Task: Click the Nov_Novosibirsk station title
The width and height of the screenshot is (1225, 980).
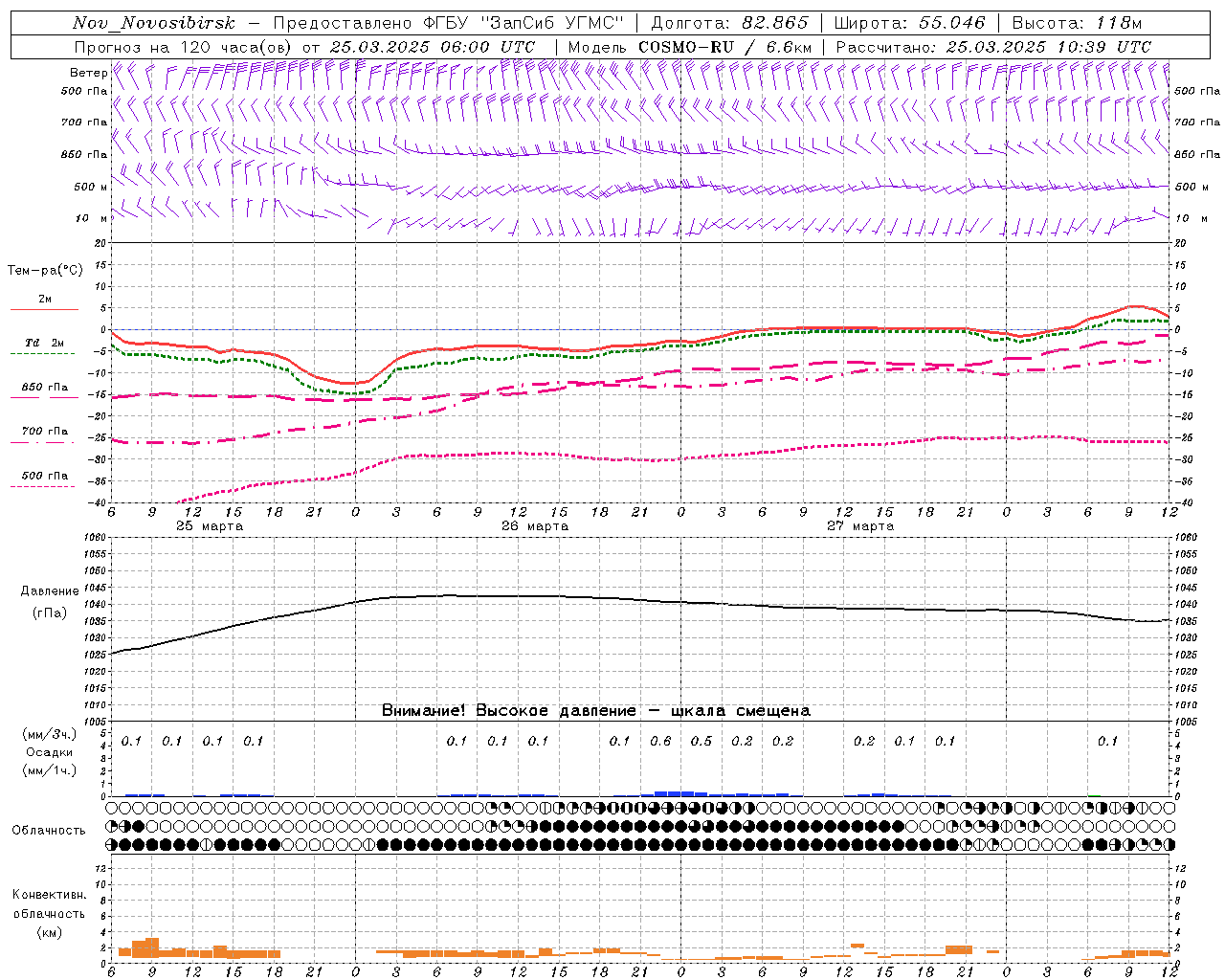Action: pyautogui.click(x=153, y=23)
